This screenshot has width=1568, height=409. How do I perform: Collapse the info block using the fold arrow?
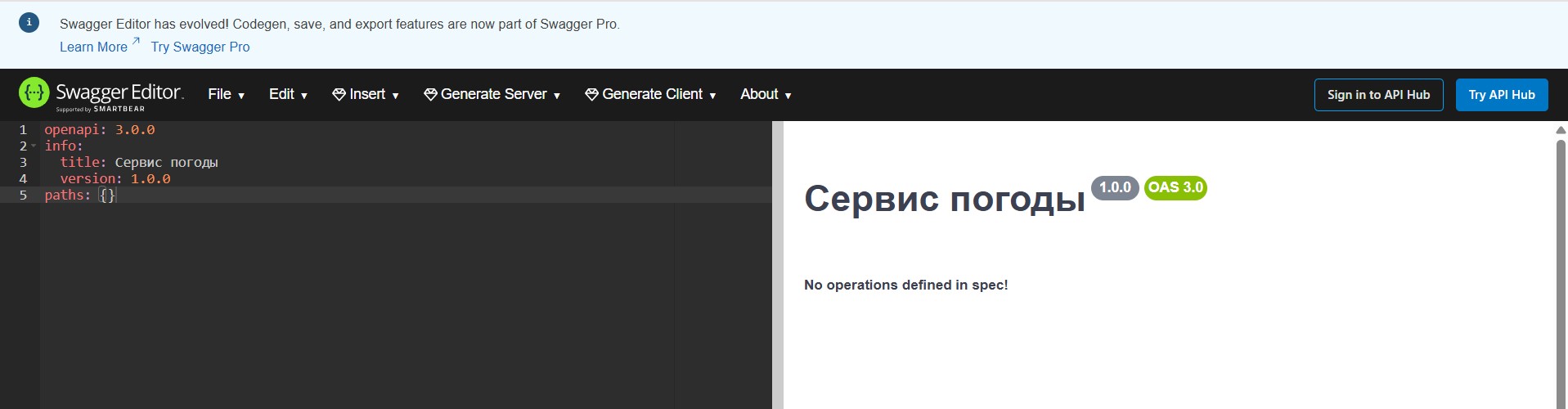(x=34, y=146)
